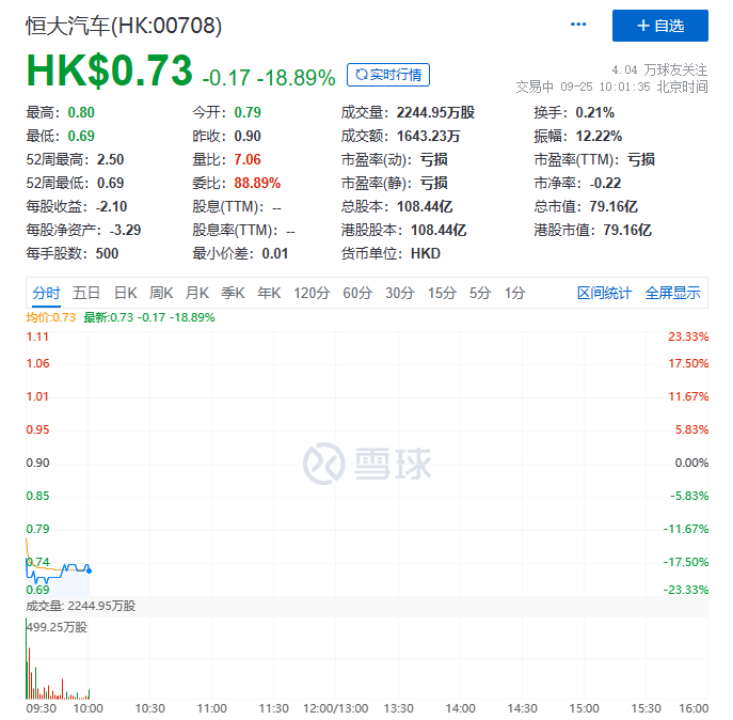Viewport: 733px width, 720px height.
Task: Click the -18.89% change beside the price
Action: [x=296, y=78]
